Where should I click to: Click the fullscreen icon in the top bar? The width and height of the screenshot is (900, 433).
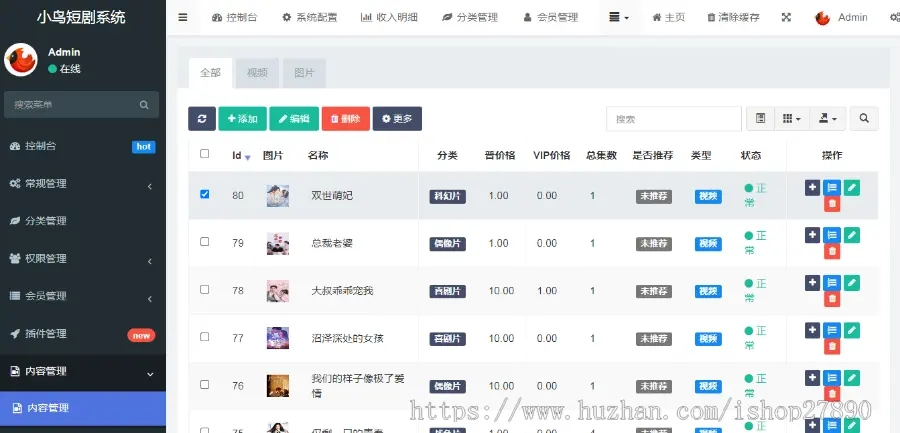[786, 17]
